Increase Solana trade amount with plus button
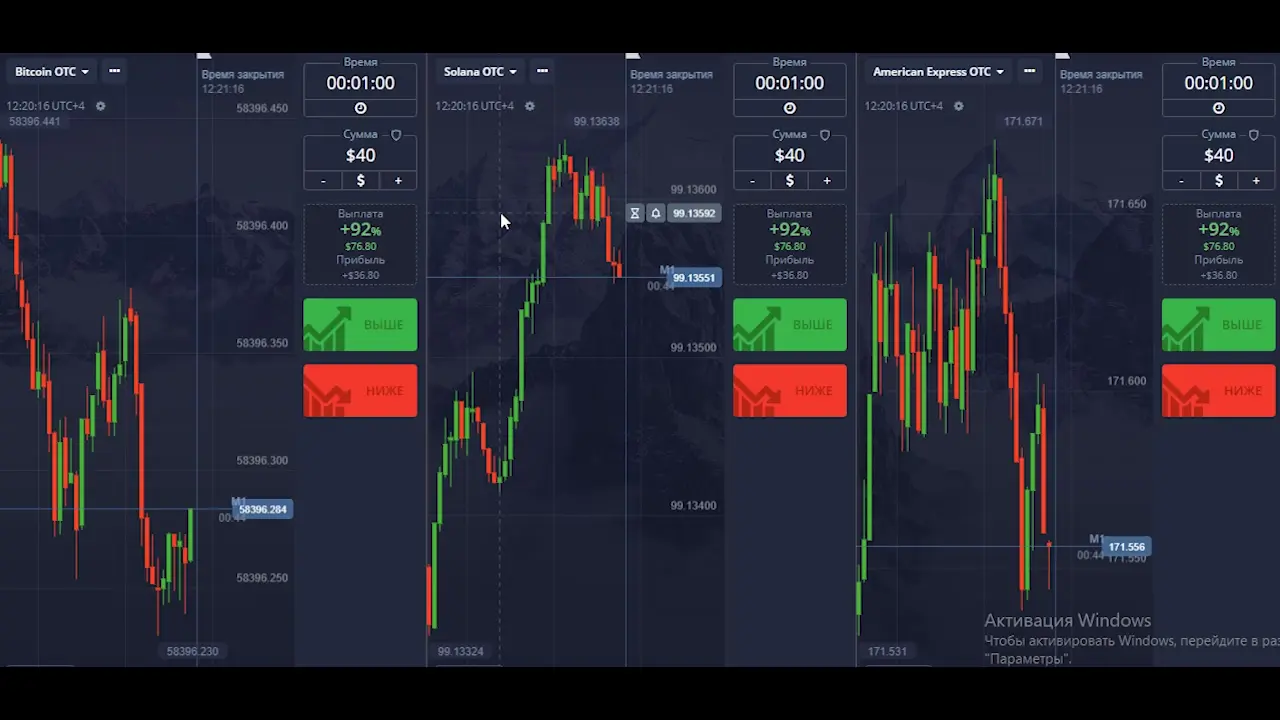Image resolution: width=1280 pixels, height=720 pixels. click(x=826, y=181)
